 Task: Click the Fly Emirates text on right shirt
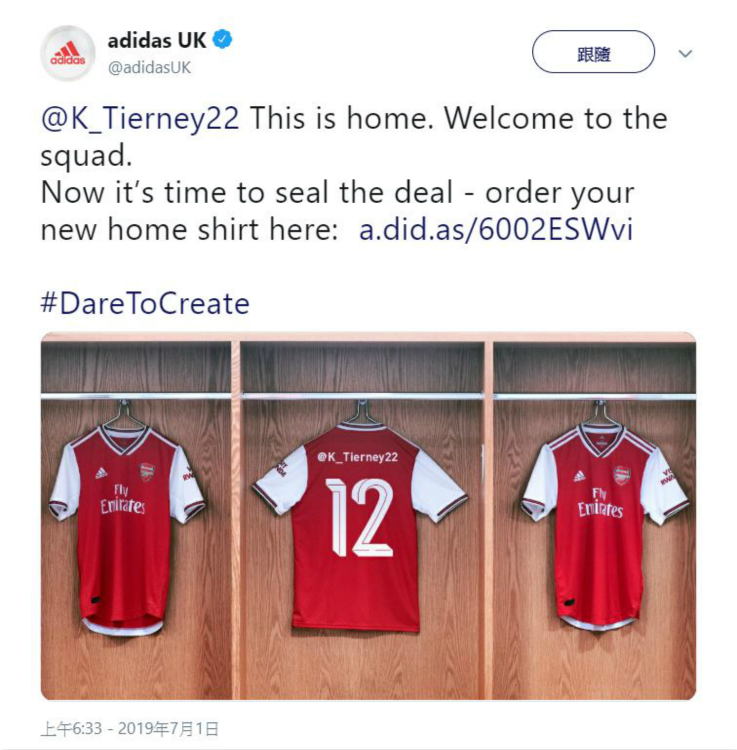pyautogui.click(x=600, y=503)
